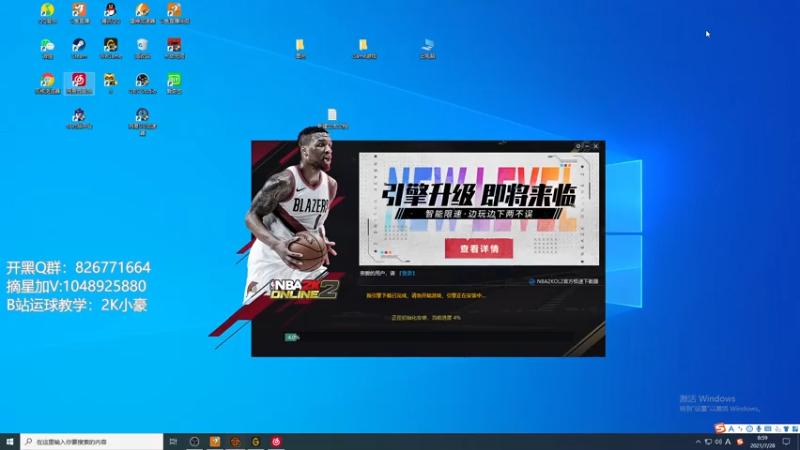Open the WeGame desktop shortcut
This screenshot has width=800, height=450.
click(x=110, y=48)
